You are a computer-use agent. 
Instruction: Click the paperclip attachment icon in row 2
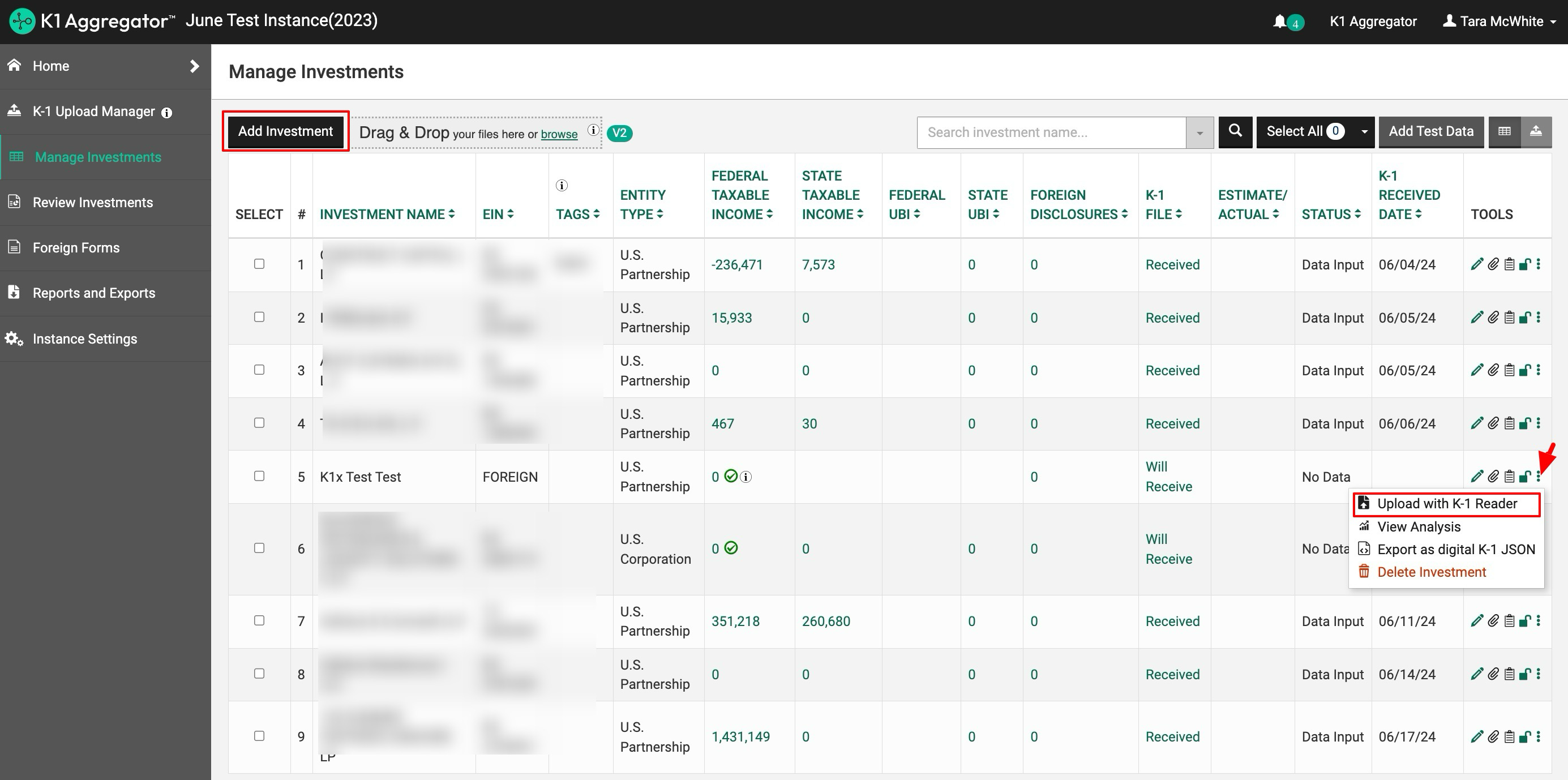[1493, 317]
